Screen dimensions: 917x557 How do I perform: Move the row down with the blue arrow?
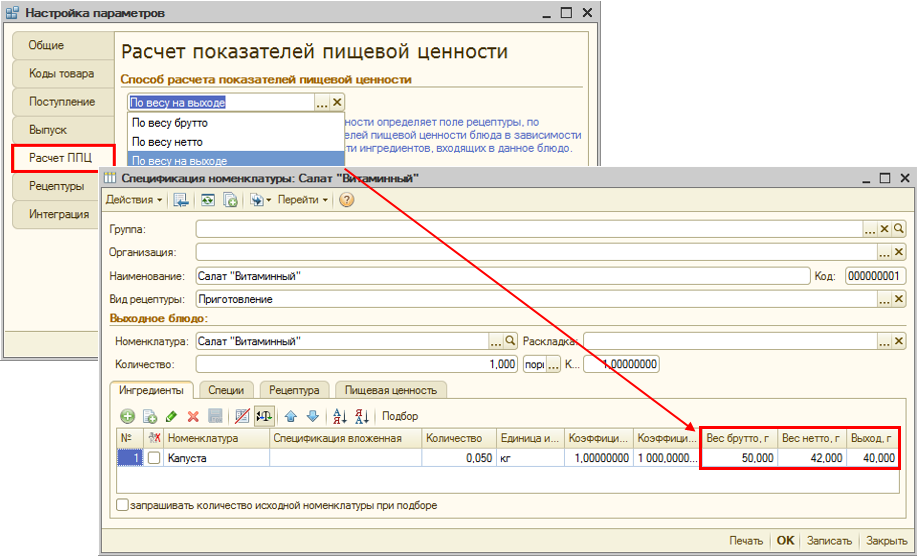tap(312, 416)
